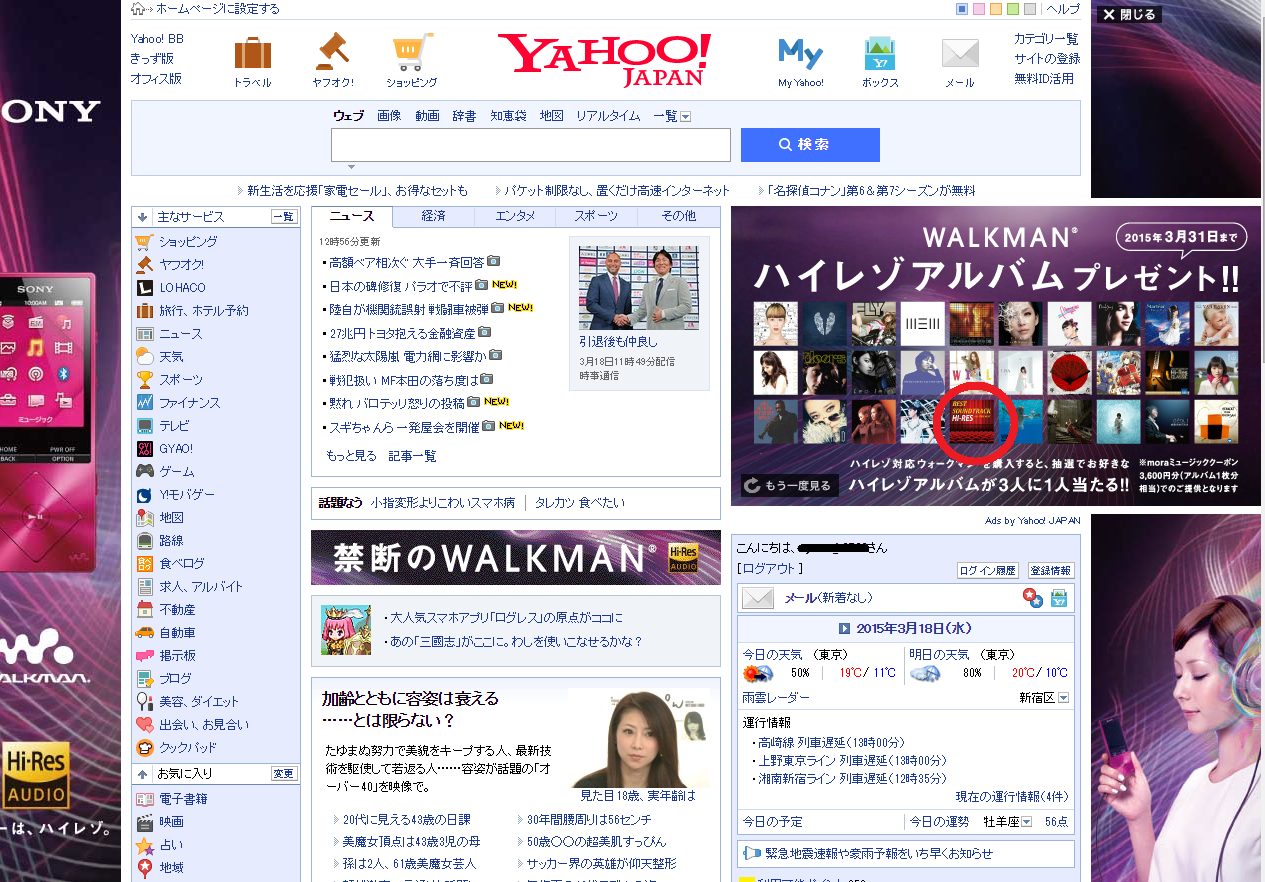This screenshot has height=882, width=1265.
Task: Click the small box icon in mail row
Action: (x=1059, y=598)
